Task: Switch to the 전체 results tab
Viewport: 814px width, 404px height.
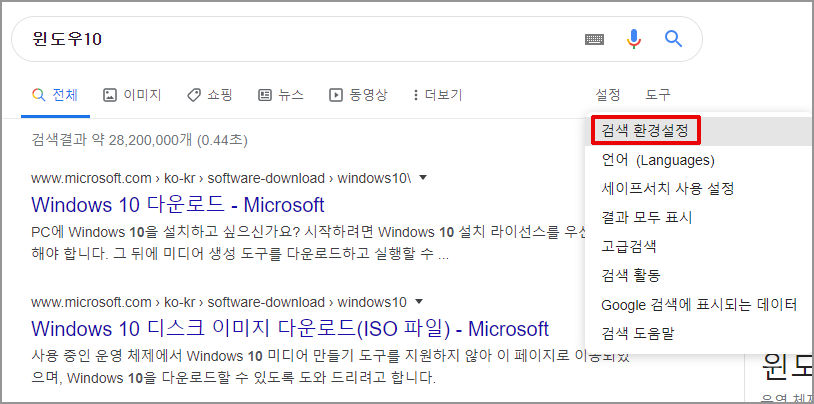Action: pyautogui.click(x=55, y=95)
